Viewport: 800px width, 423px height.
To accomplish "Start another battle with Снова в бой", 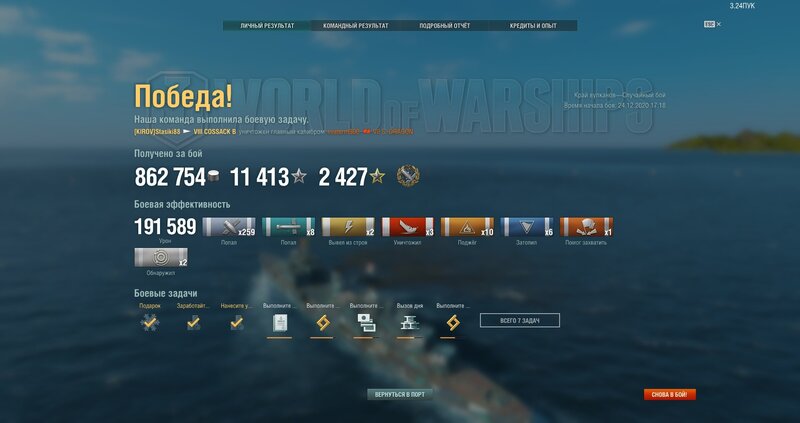I will (669, 394).
